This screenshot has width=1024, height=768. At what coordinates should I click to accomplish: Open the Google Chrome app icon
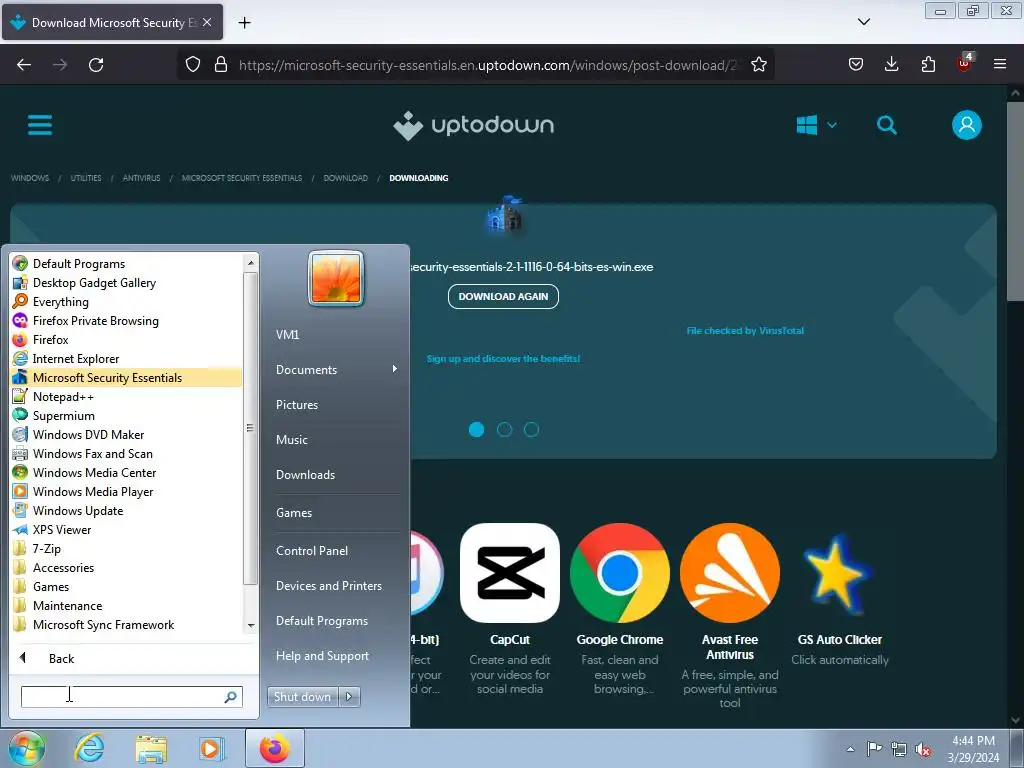[620, 573]
